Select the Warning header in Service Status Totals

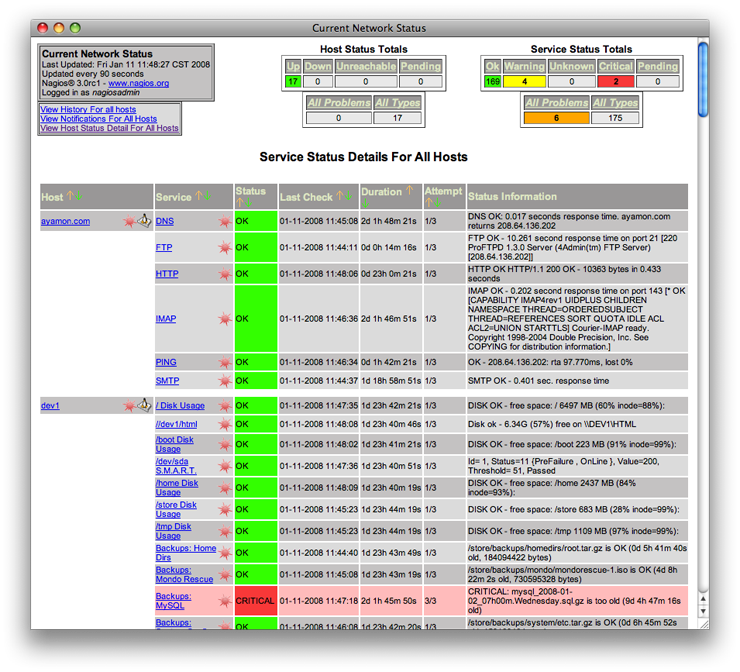[x=524, y=67]
